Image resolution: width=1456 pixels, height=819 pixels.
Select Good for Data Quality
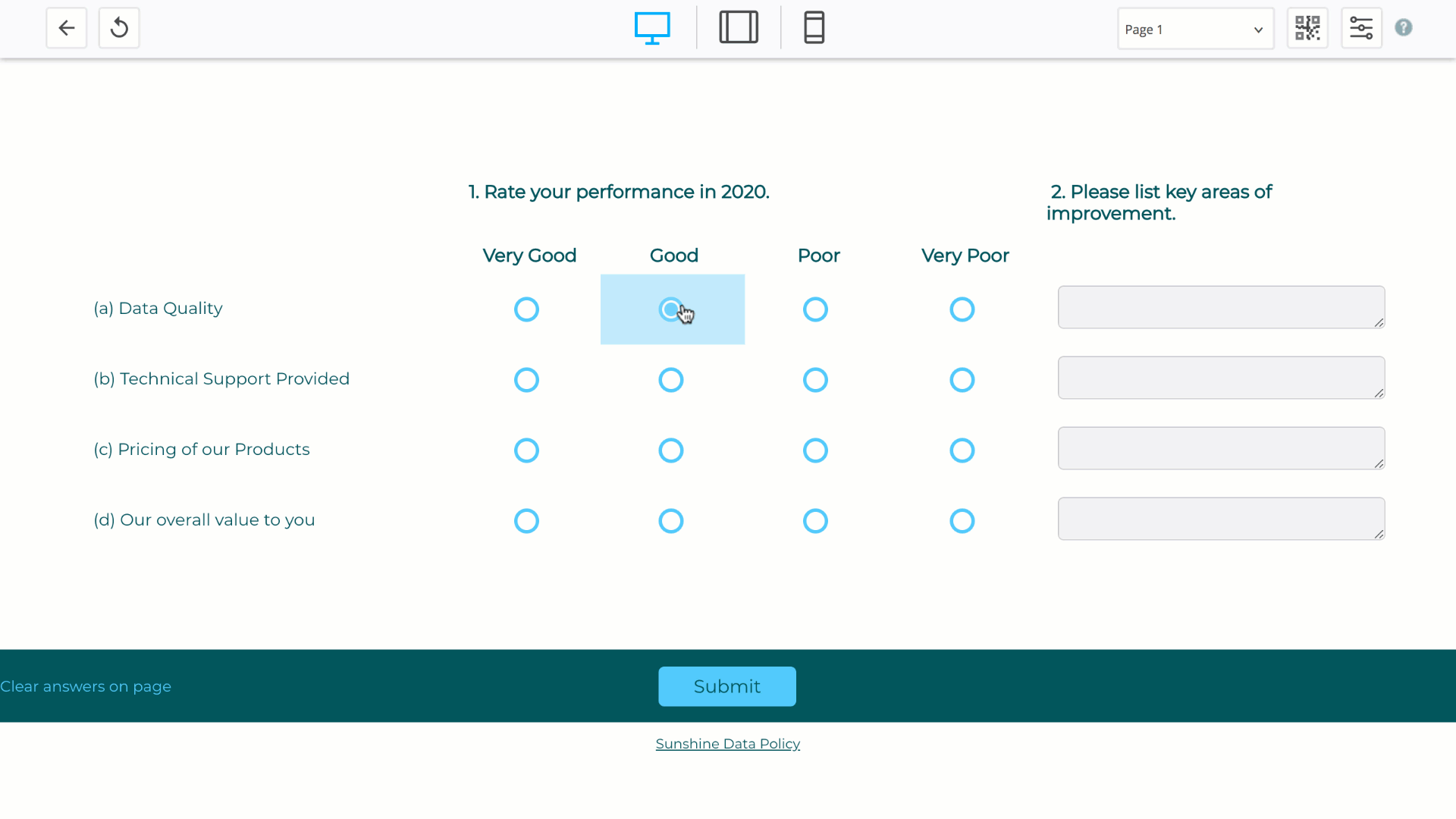tap(670, 309)
